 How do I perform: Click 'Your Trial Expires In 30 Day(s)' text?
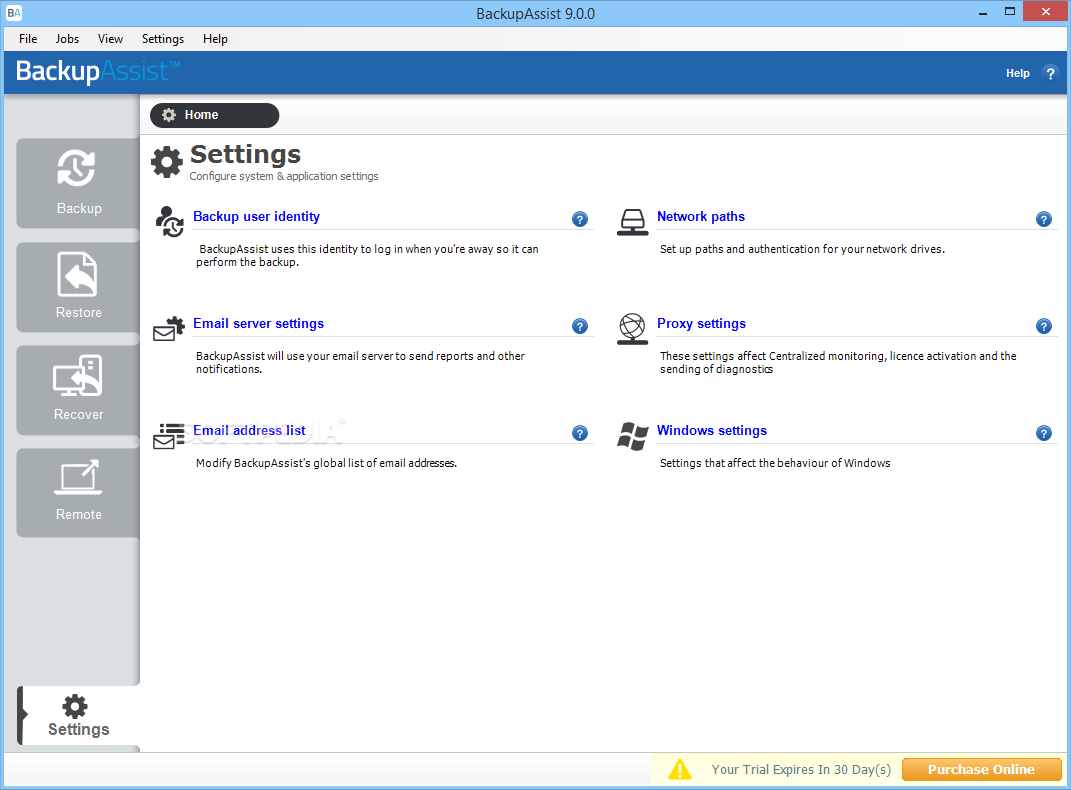click(x=801, y=770)
